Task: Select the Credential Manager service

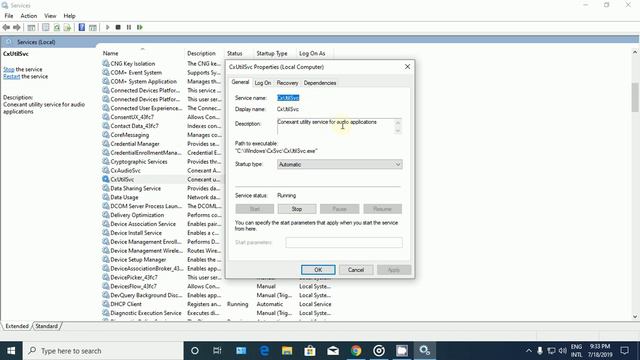Action: [x=135, y=144]
